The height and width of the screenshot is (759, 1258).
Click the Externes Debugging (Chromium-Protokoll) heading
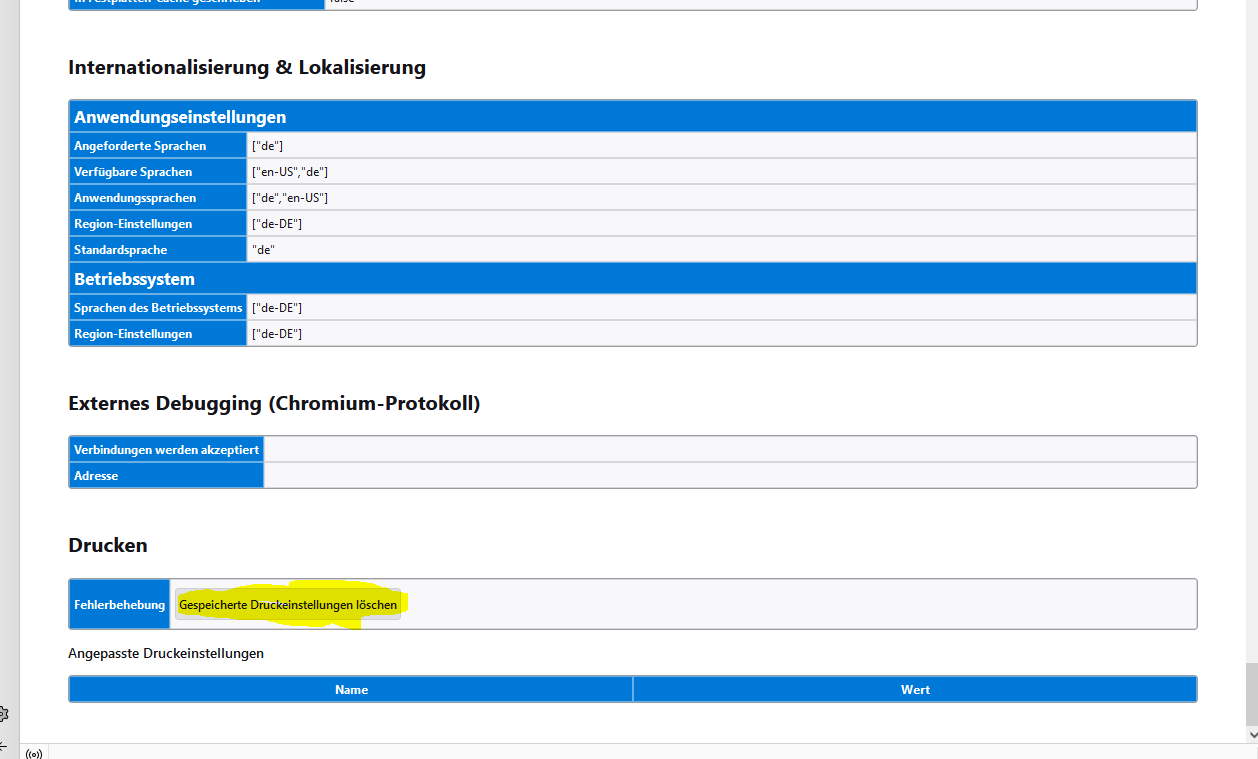click(274, 403)
